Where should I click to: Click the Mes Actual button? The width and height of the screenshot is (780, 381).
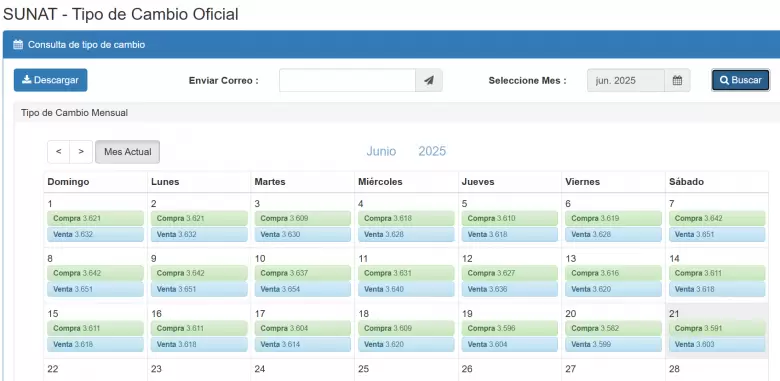coord(127,152)
